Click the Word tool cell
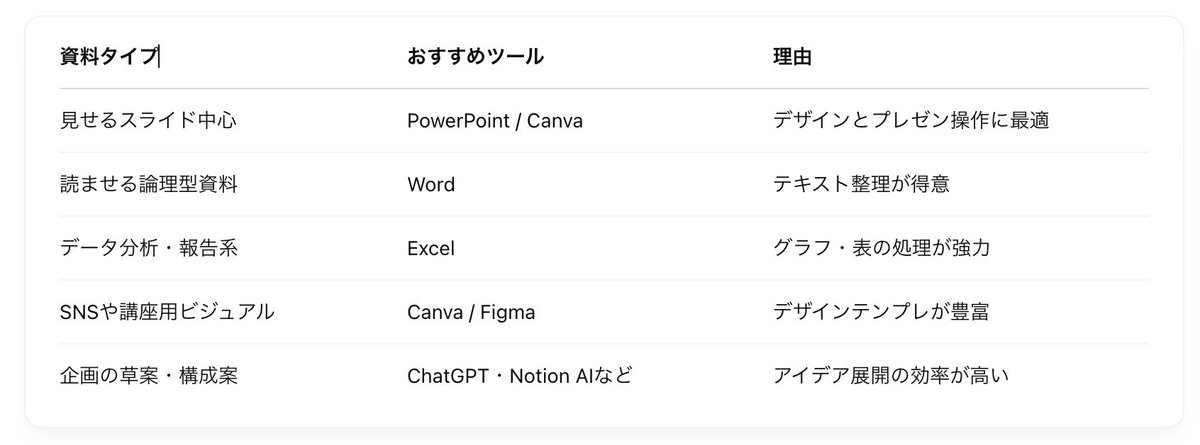Image resolution: width=1200 pixels, height=445 pixels. (x=431, y=184)
